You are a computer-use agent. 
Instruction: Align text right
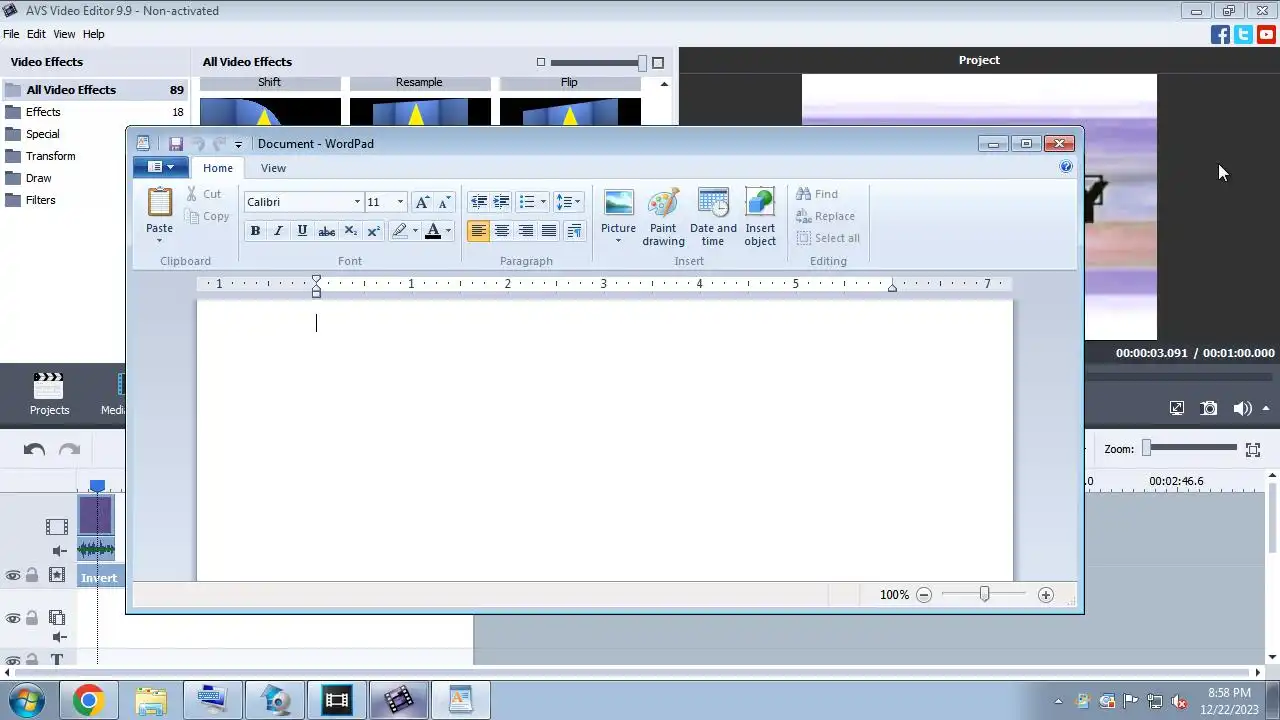pos(525,231)
